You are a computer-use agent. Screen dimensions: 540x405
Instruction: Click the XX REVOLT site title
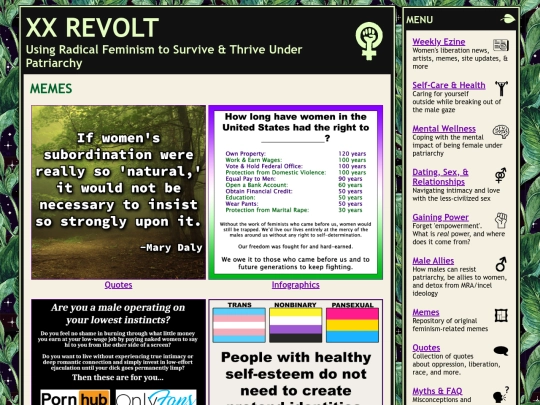coord(92,28)
